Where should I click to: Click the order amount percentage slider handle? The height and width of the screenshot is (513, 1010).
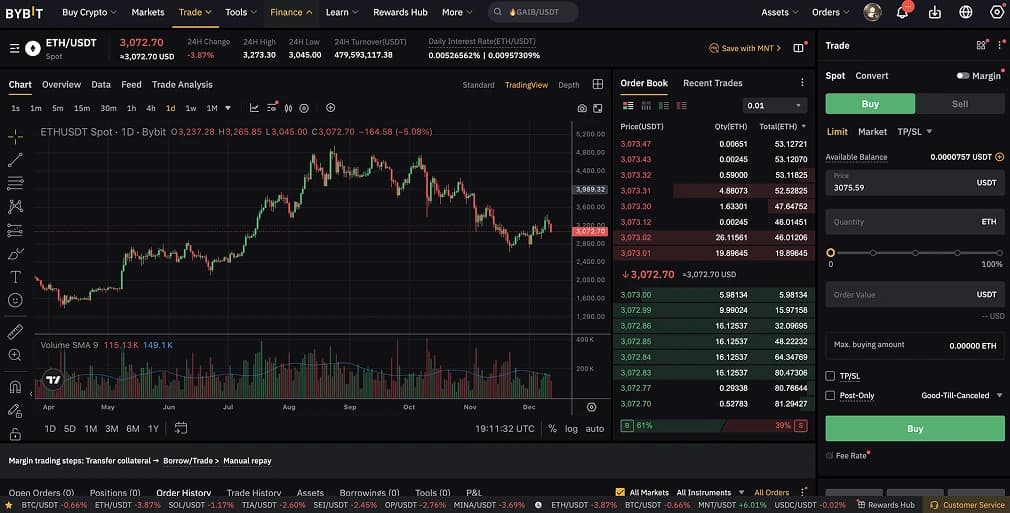[x=830, y=253]
